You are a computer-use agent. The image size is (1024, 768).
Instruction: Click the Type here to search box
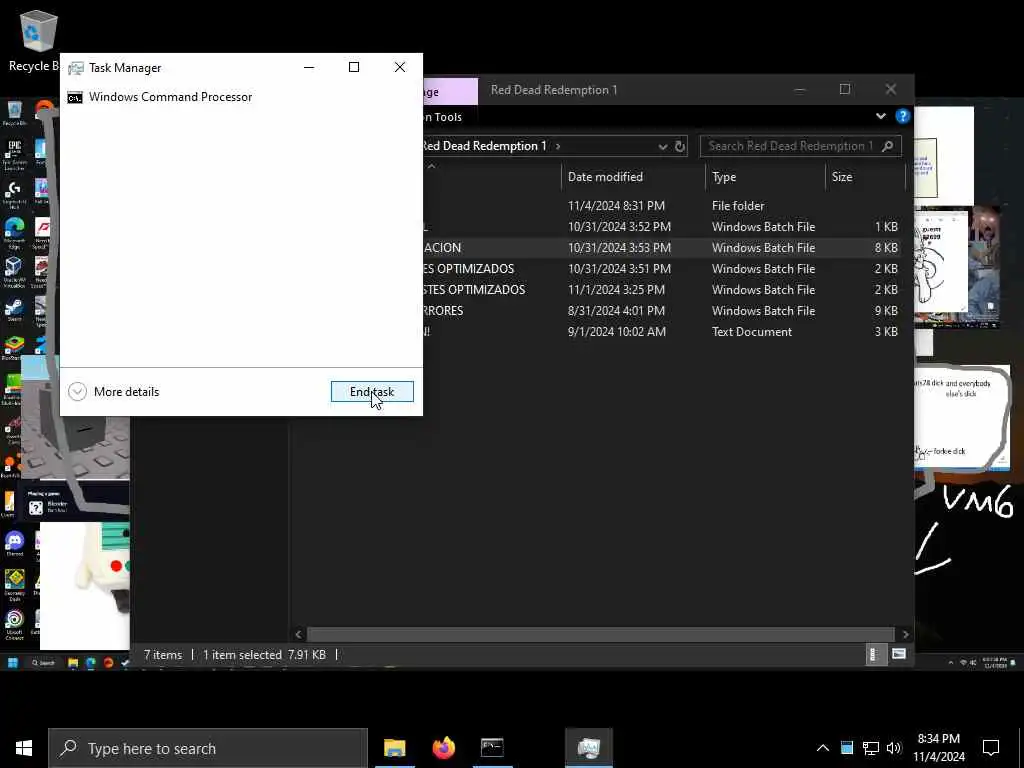pyautogui.click(x=208, y=748)
